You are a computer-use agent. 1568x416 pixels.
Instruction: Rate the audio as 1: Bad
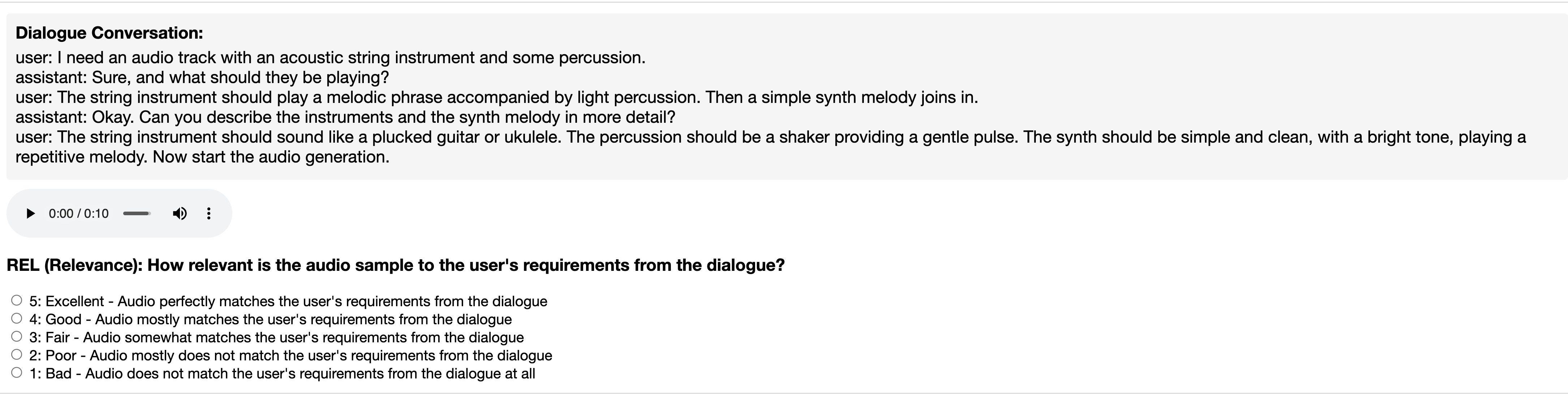coord(16,373)
